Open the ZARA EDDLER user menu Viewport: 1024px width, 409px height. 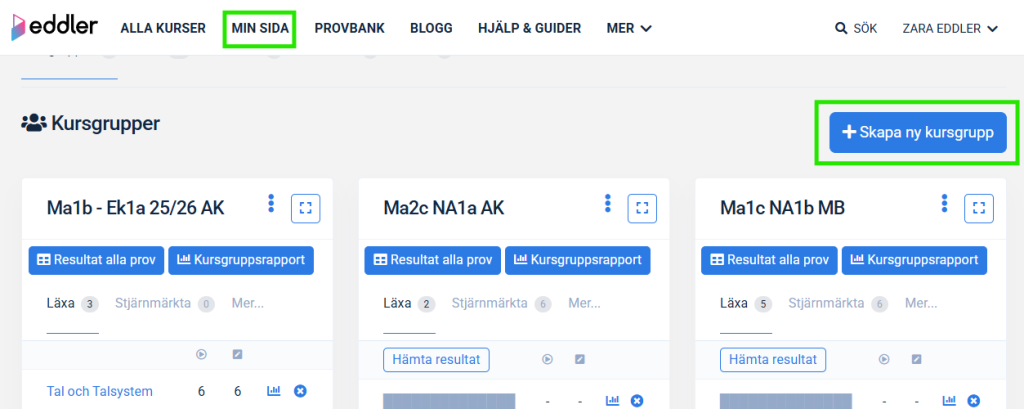950,28
